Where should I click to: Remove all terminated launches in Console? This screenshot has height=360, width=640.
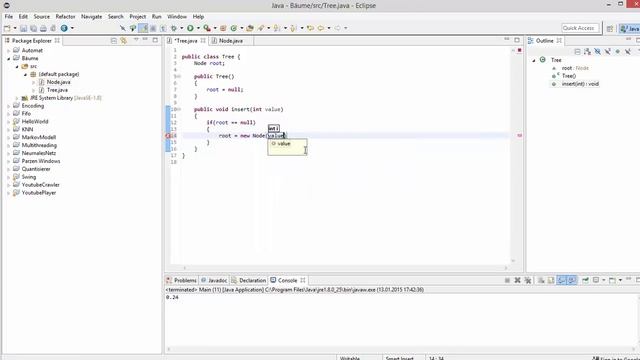[x=528, y=280]
